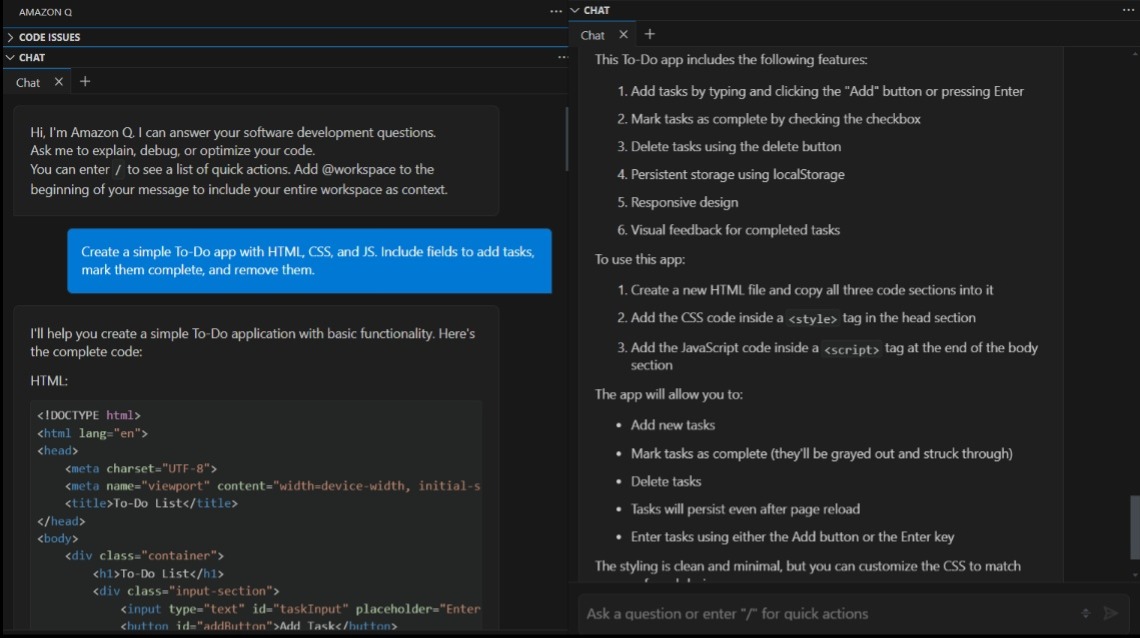
Task: Close the Chat tab in right panel
Action: click(x=623, y=34)
